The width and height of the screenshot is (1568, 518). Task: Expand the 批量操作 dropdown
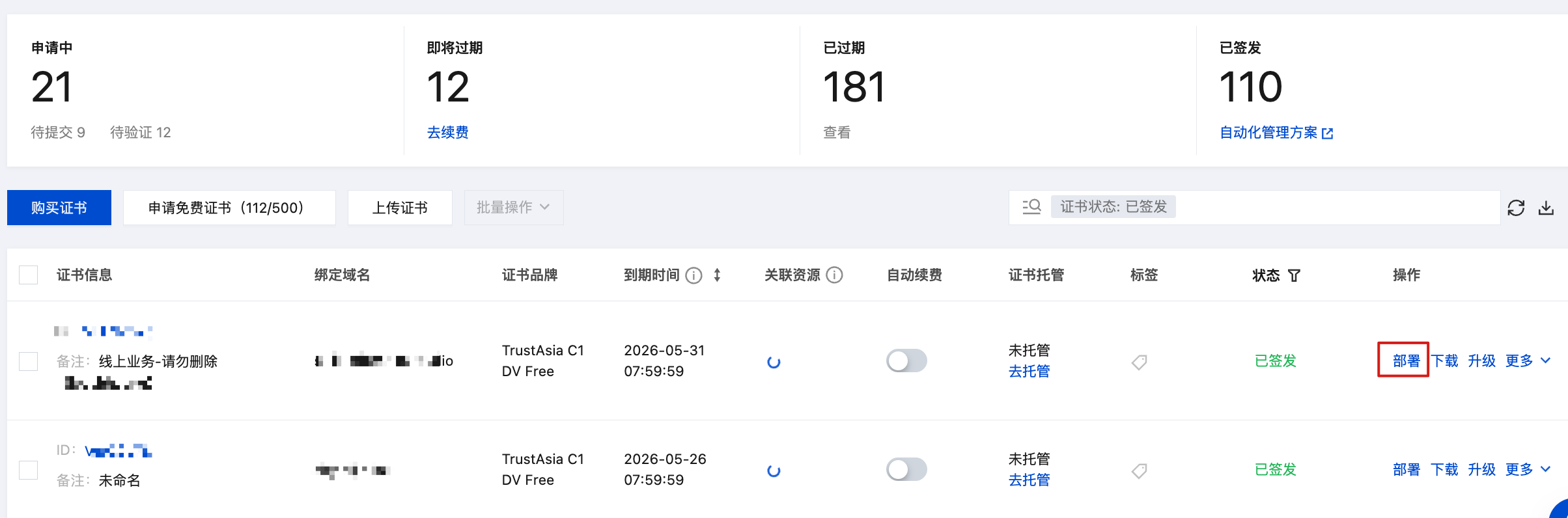pos(513,208)
